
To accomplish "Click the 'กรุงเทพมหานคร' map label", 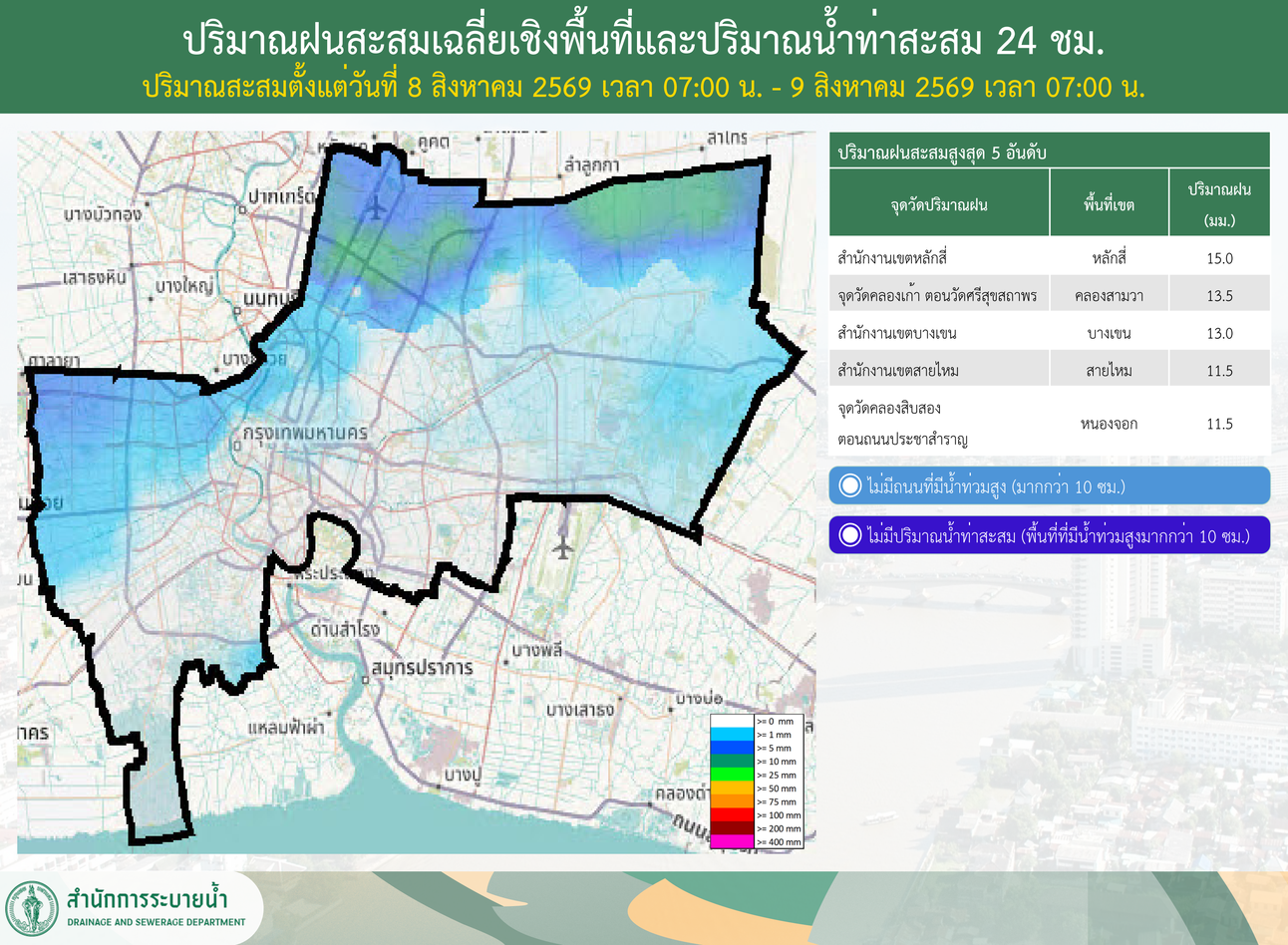I will click(x=305, y=433).
